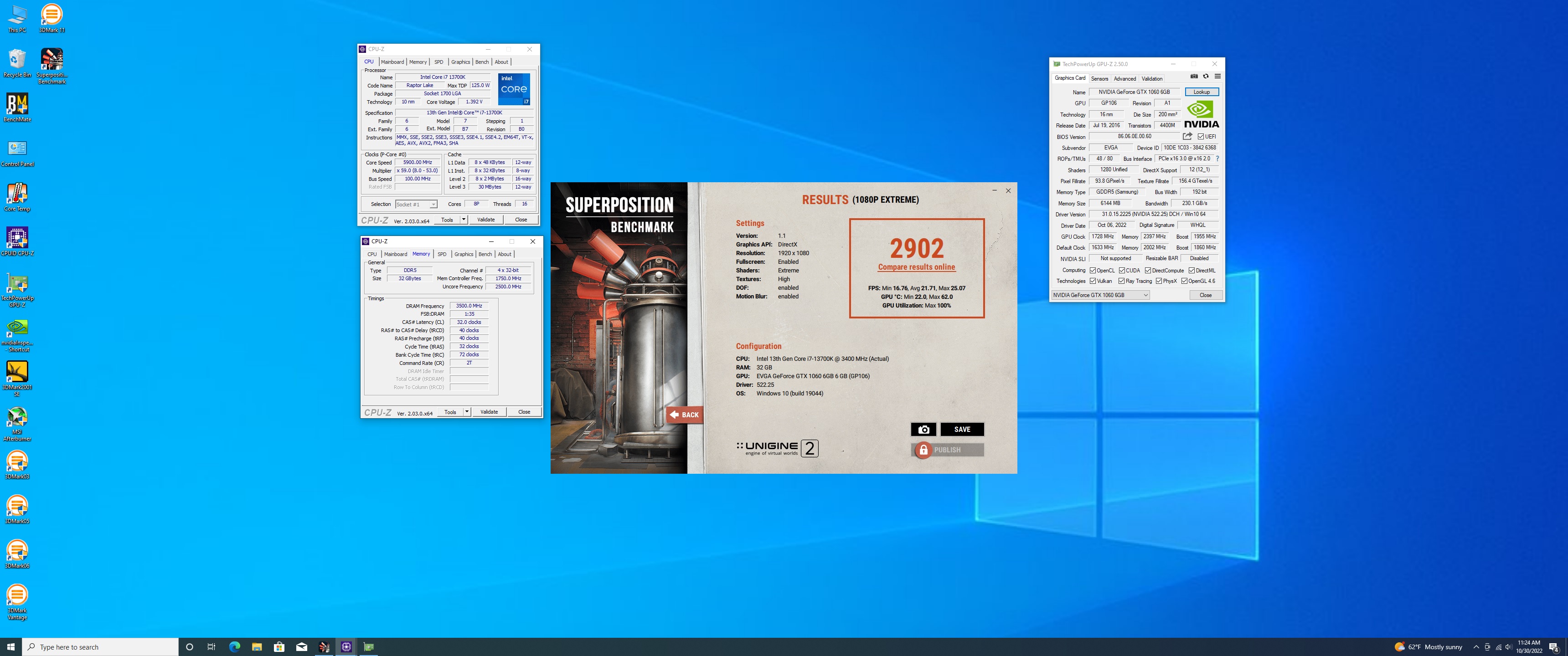The height and width of the screenshot is (656, 1568).
Task: Click the PUBLISH button in Superposition
Action: (x=948, y=450)
